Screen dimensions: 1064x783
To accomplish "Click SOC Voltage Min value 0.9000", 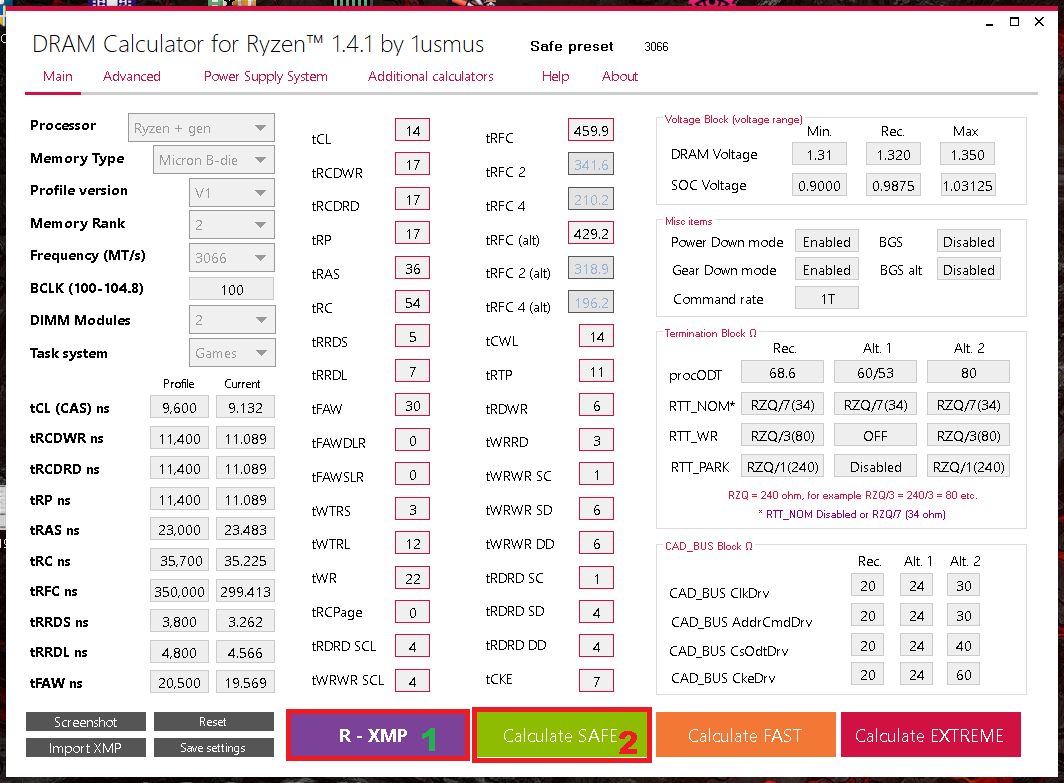I will click(x=819, y=185).
